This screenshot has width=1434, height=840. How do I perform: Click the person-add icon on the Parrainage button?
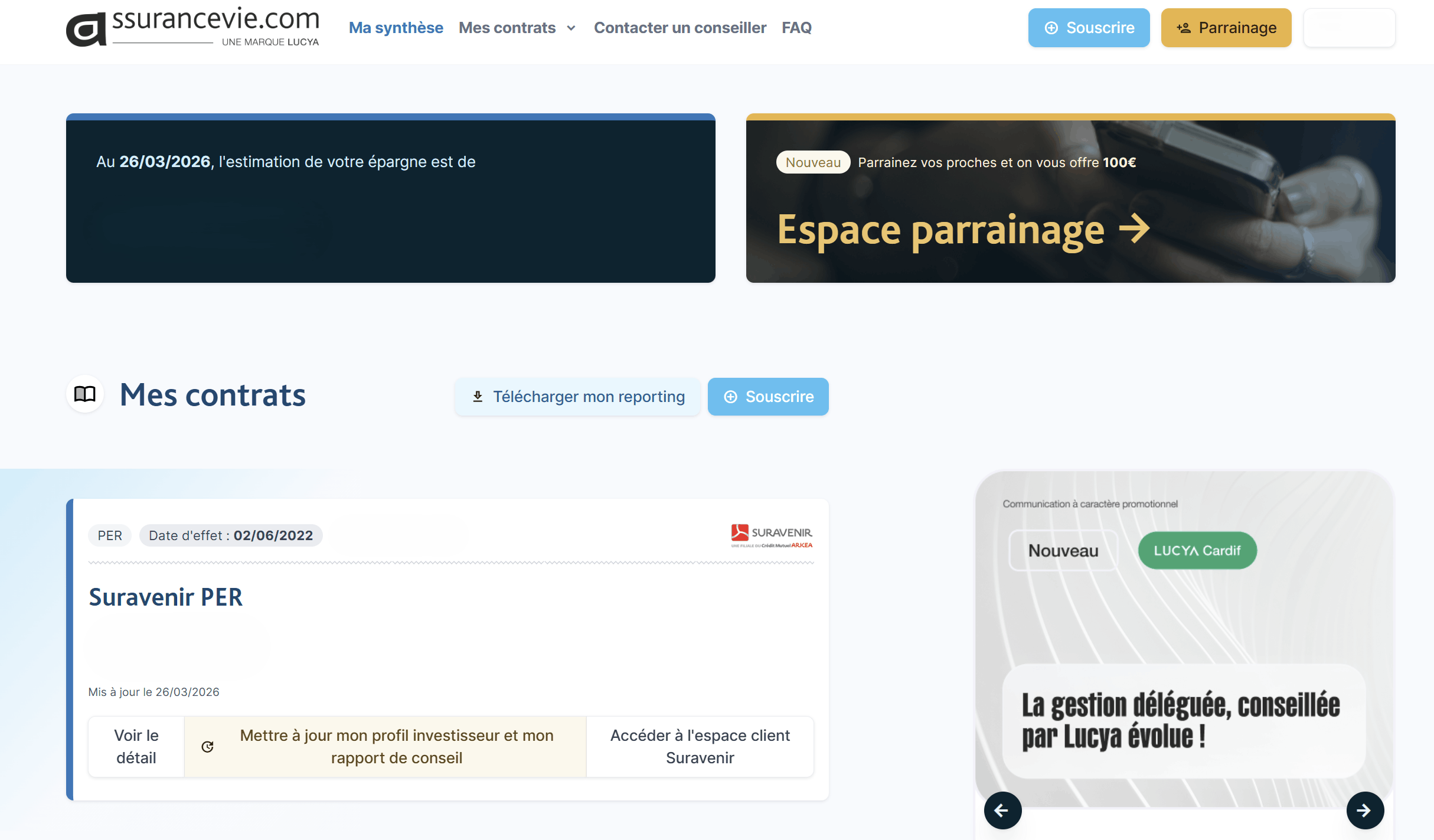click(x=1183, y=27)
